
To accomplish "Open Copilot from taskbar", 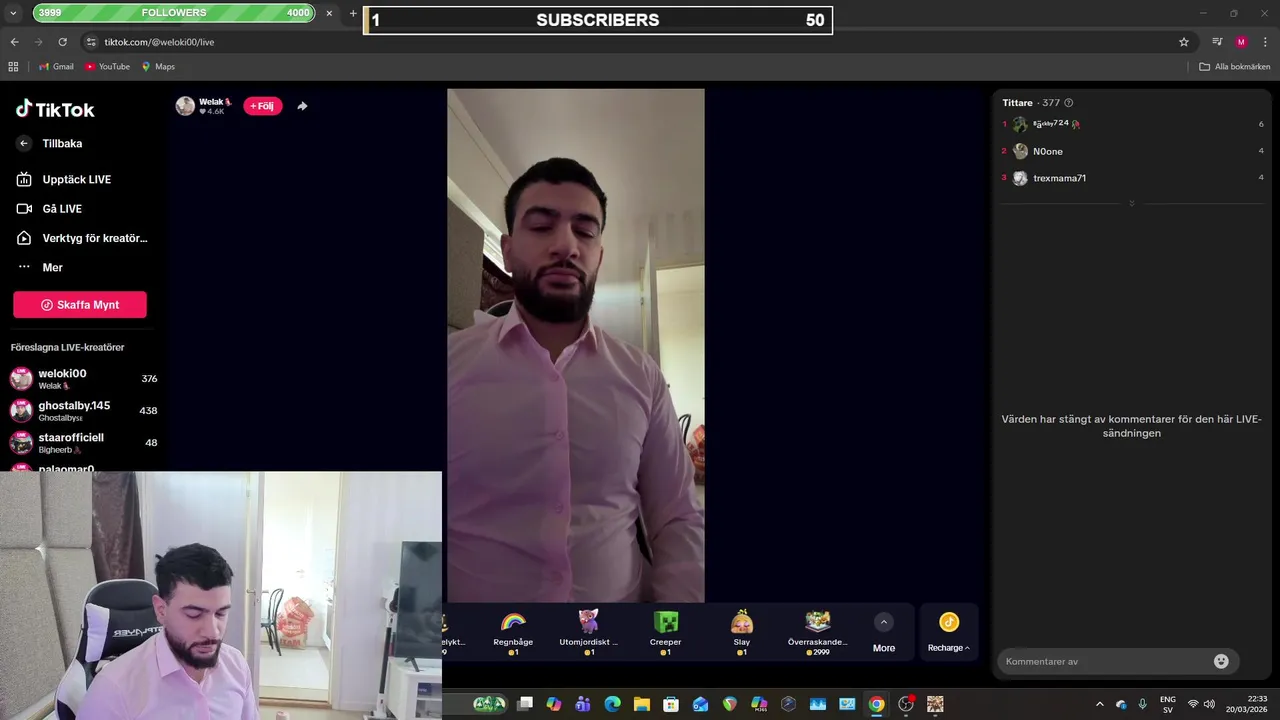I will tap(554, 704).
